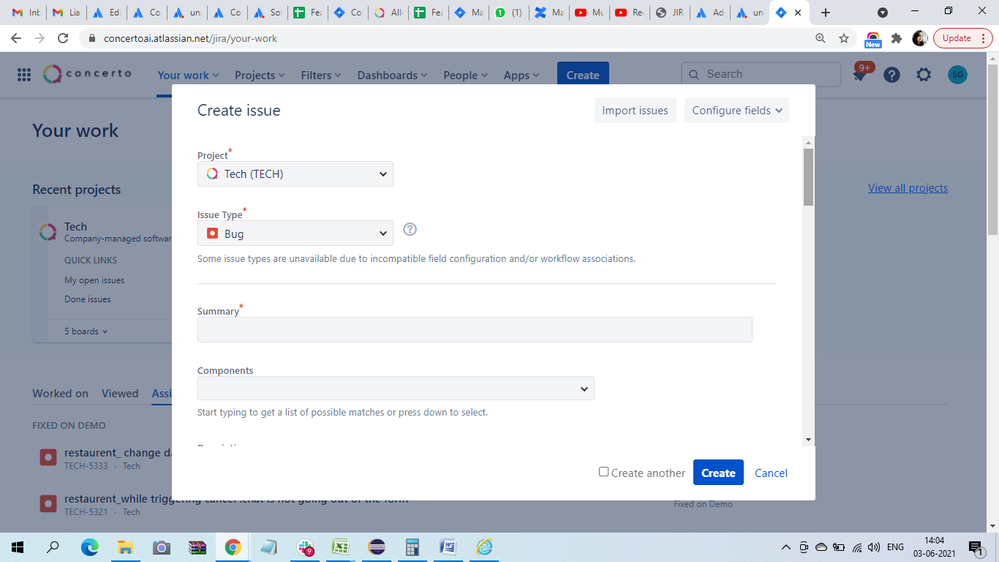Open the Components dropdown
Viewport: 999px width, 562px height.
coord(396,388)
